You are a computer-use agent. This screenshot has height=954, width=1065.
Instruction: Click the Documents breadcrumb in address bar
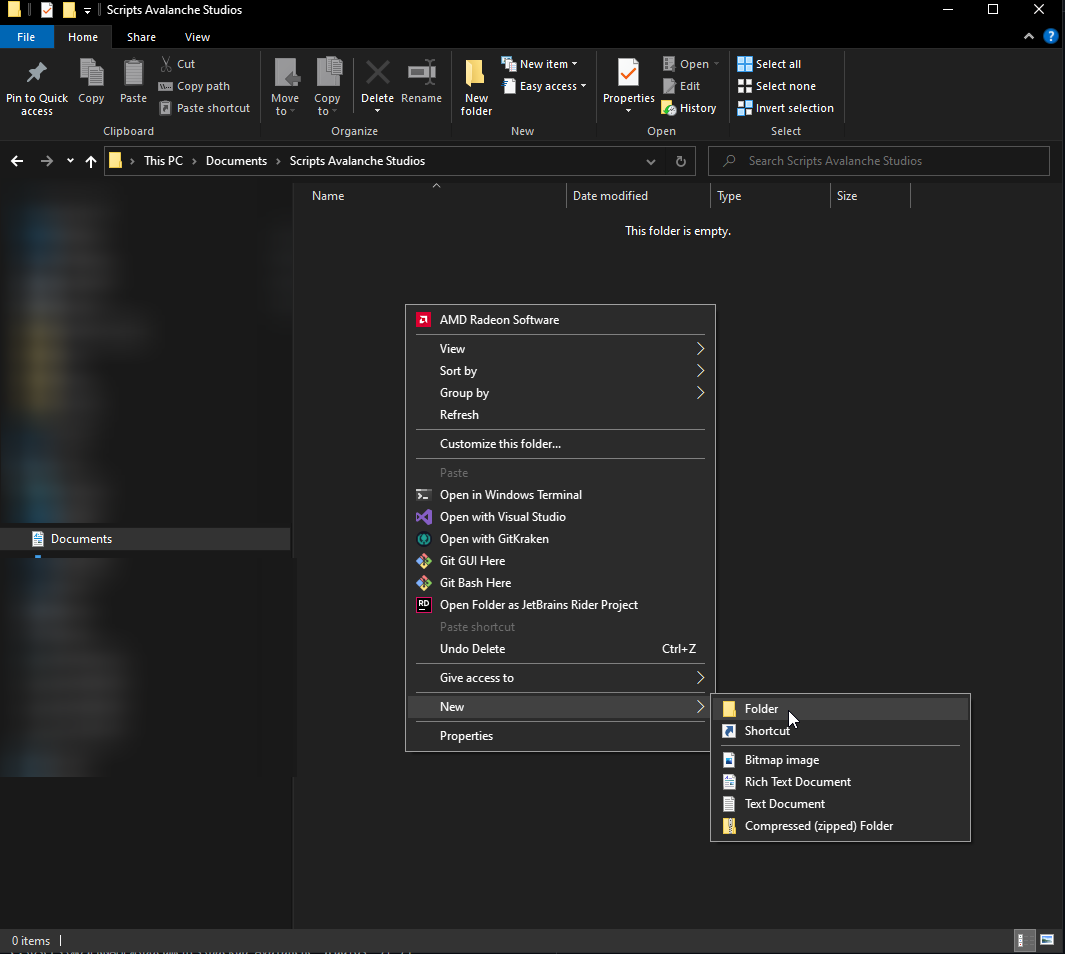point(236,161)
